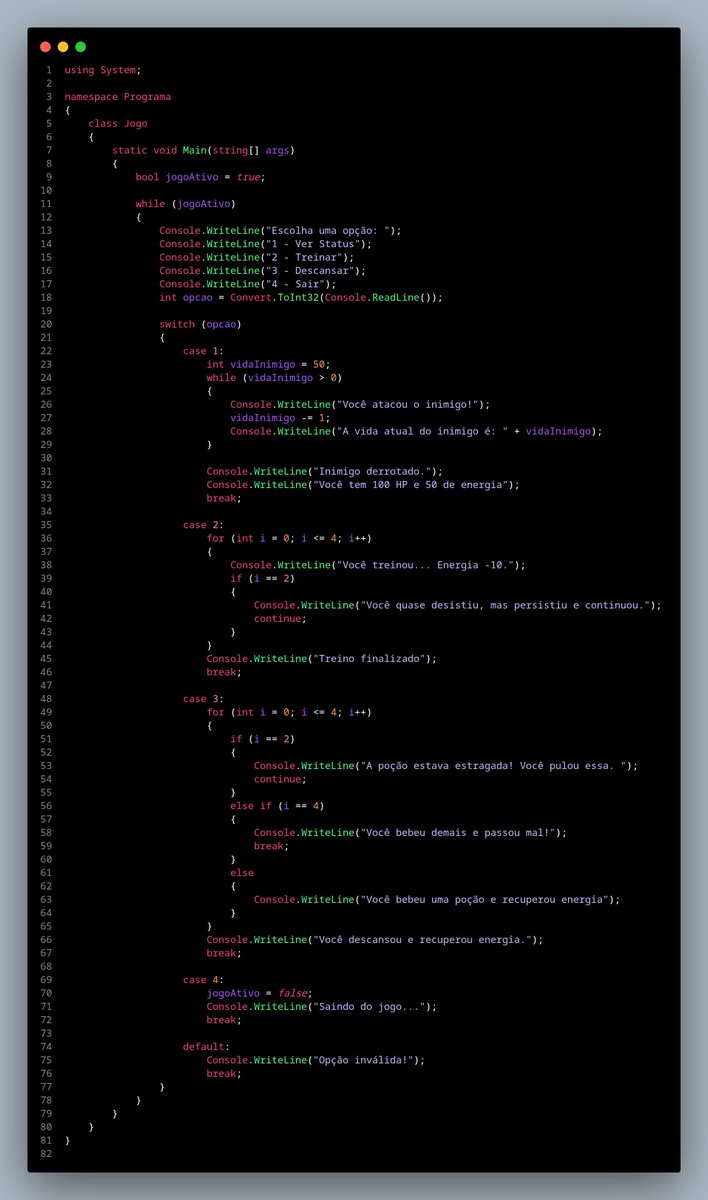Click the 'else if (i == 4)' condition
Image resolution: width=708 pixels, height=1200 pixels.
pyautogui.click(x=277, y=805)
